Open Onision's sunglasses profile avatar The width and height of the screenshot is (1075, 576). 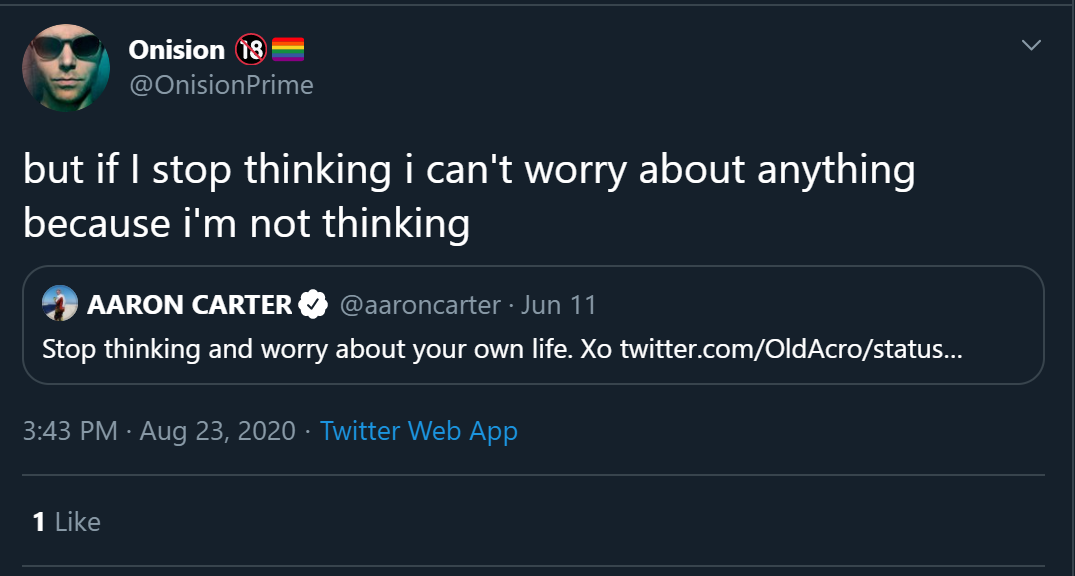click(x=66, y=67)
